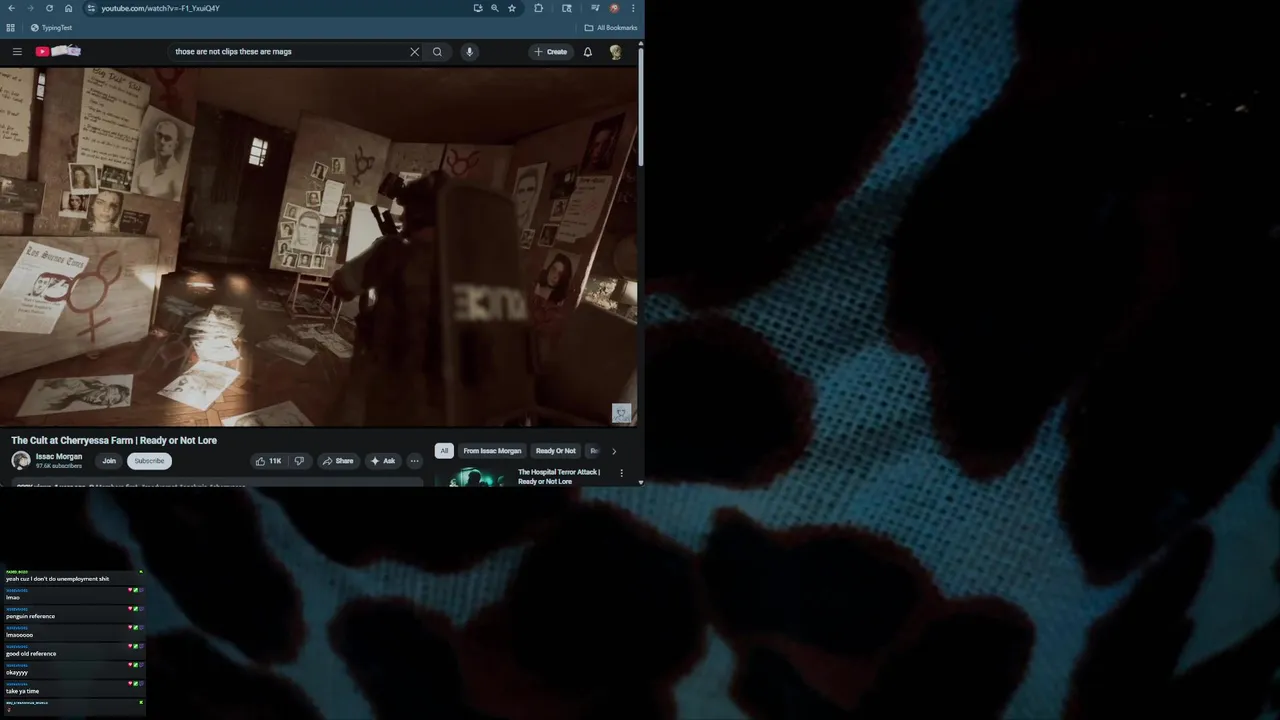Select the Ready Or Not chip
This screenshot has width=1280, height=720.
(556, 451)
